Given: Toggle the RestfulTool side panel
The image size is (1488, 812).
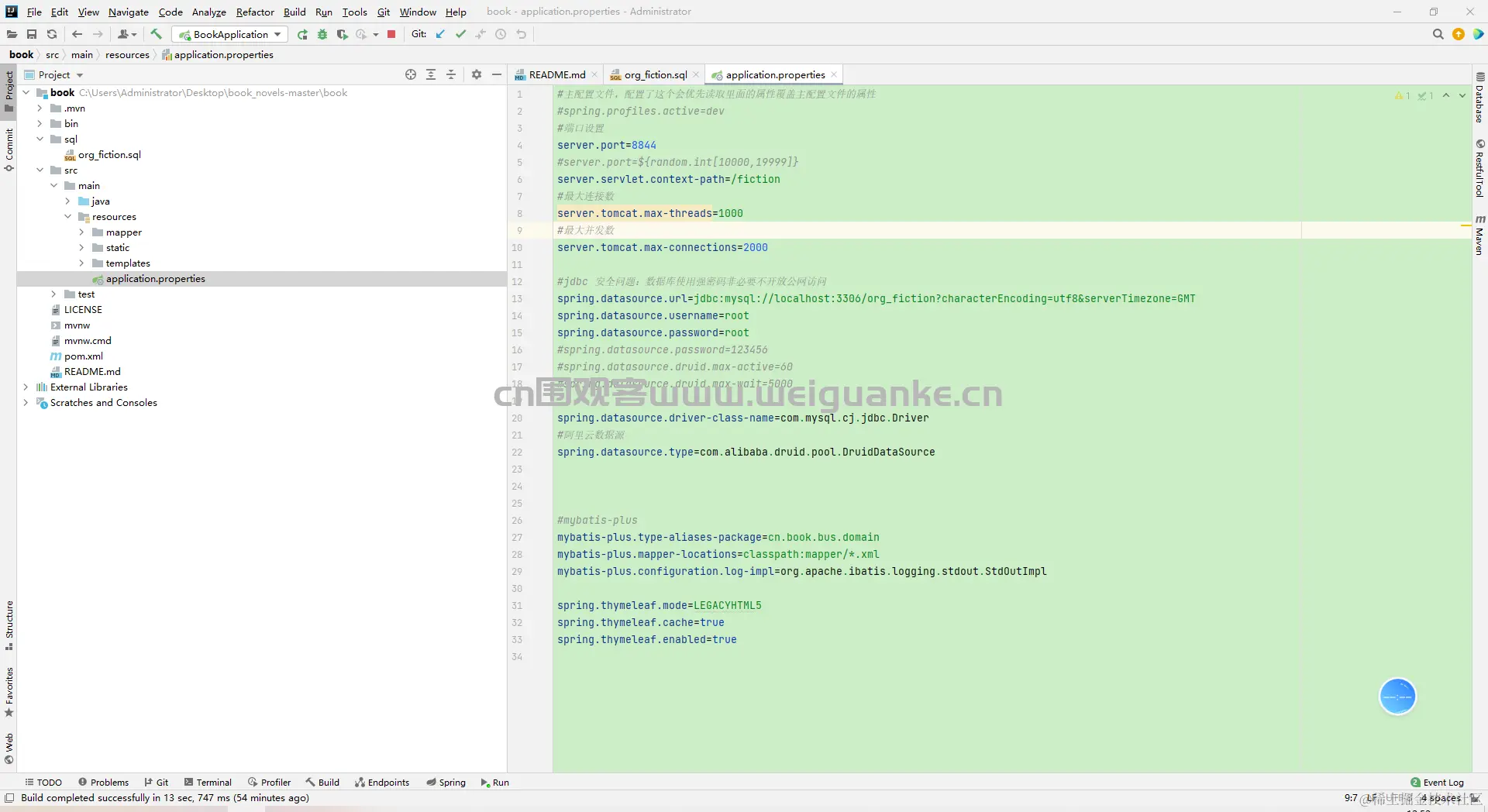Looking at the screenshot, I should point(1479,168).
